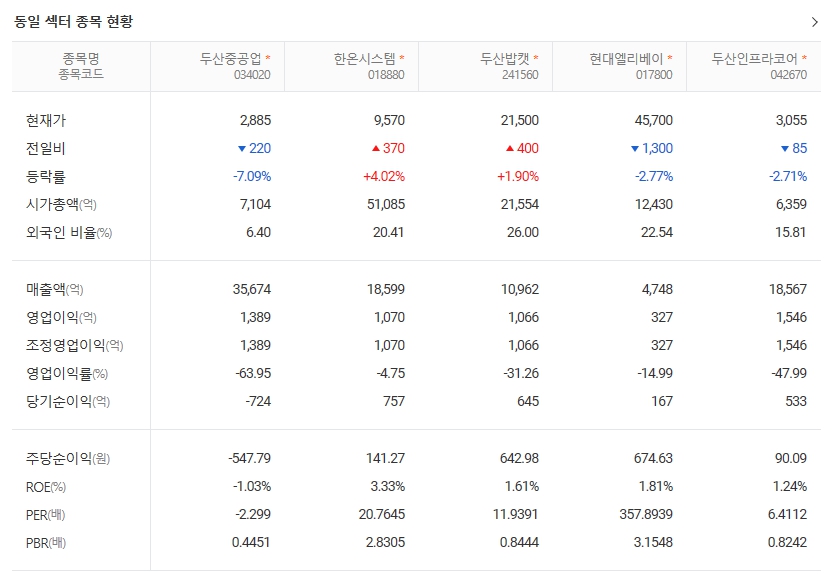The image size is (836, 580).
Task: Select fluctuation rate +4.02%
Action: point(384,176)
